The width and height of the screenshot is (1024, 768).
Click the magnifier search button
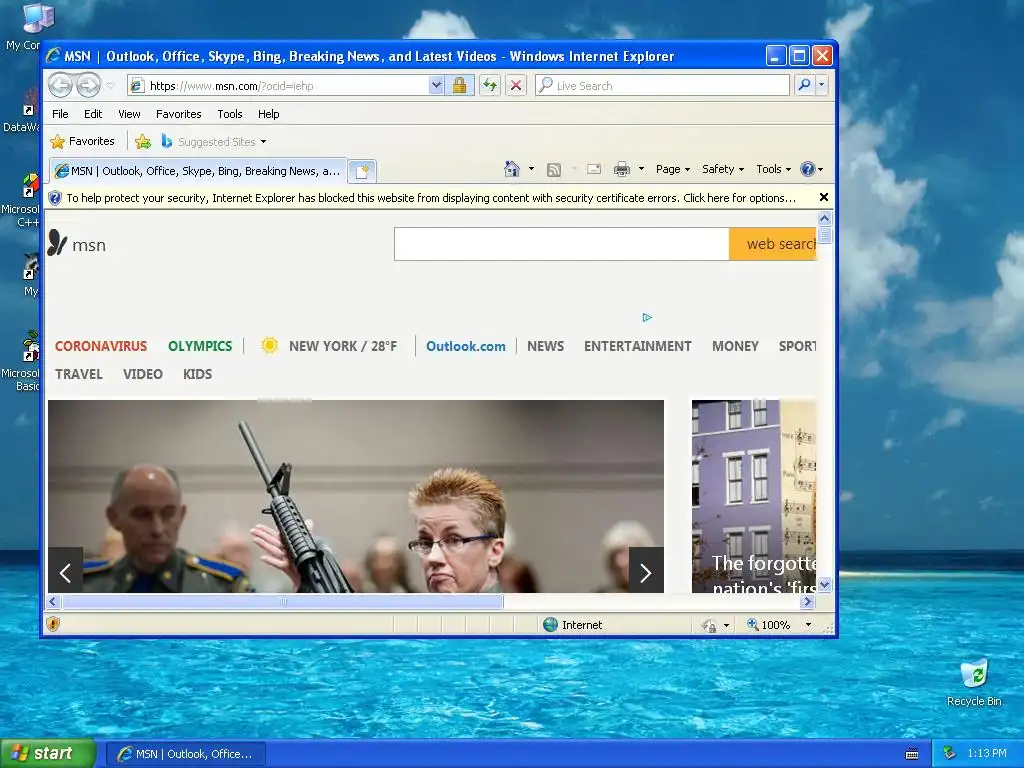pos(805,85)
